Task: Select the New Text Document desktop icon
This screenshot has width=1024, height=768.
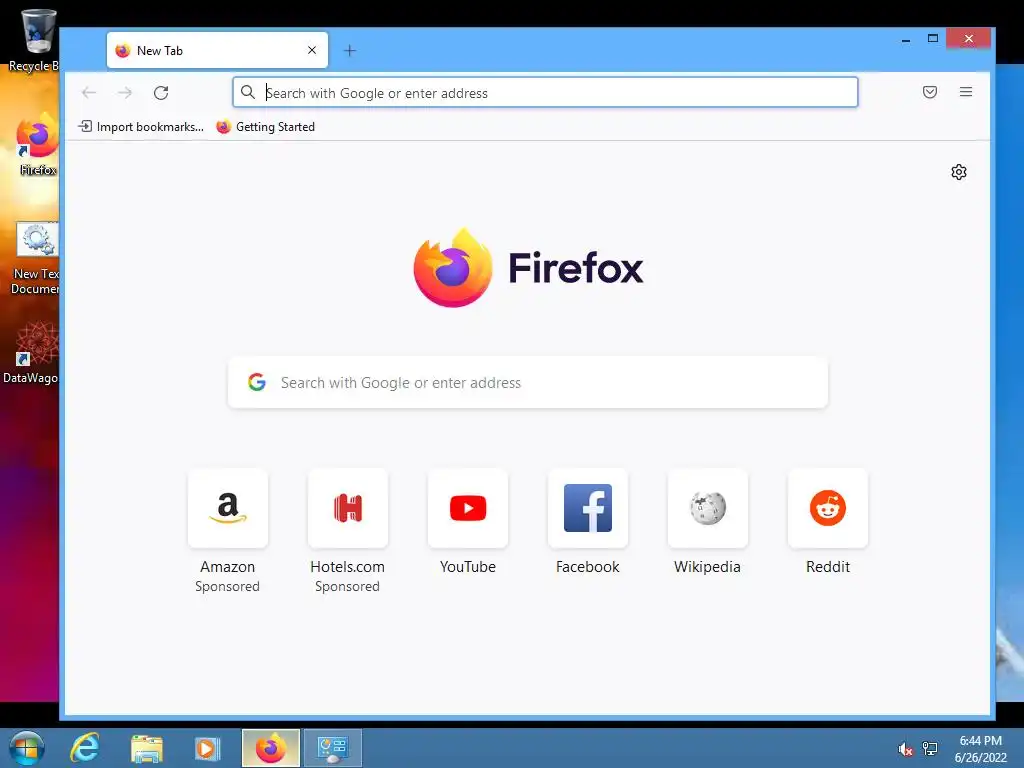Action: pos(37,259)
